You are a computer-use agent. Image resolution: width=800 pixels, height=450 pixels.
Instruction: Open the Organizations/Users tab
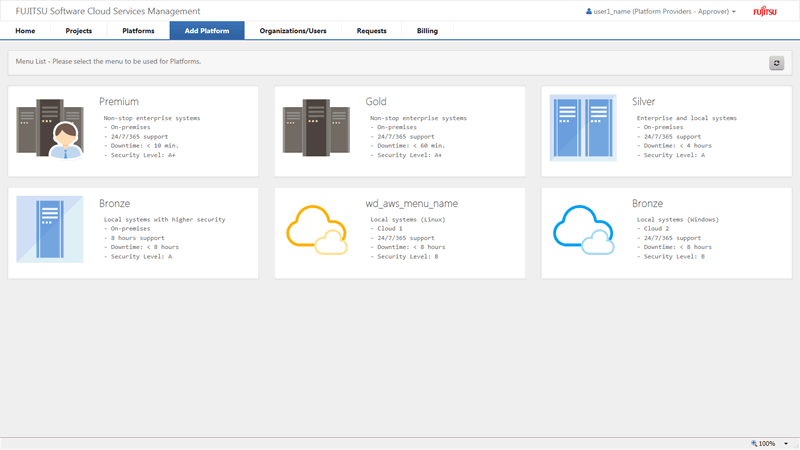coord(293,31)
